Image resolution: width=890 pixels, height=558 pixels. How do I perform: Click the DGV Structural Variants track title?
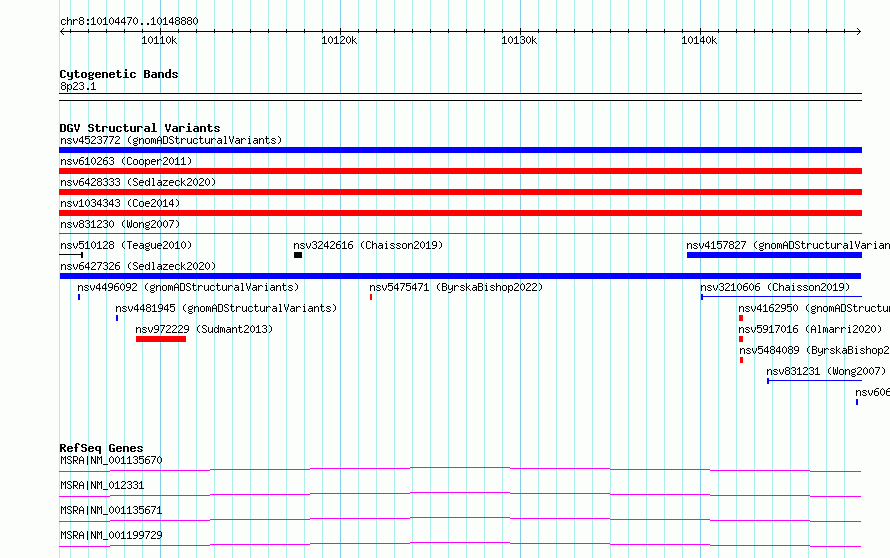140,128
